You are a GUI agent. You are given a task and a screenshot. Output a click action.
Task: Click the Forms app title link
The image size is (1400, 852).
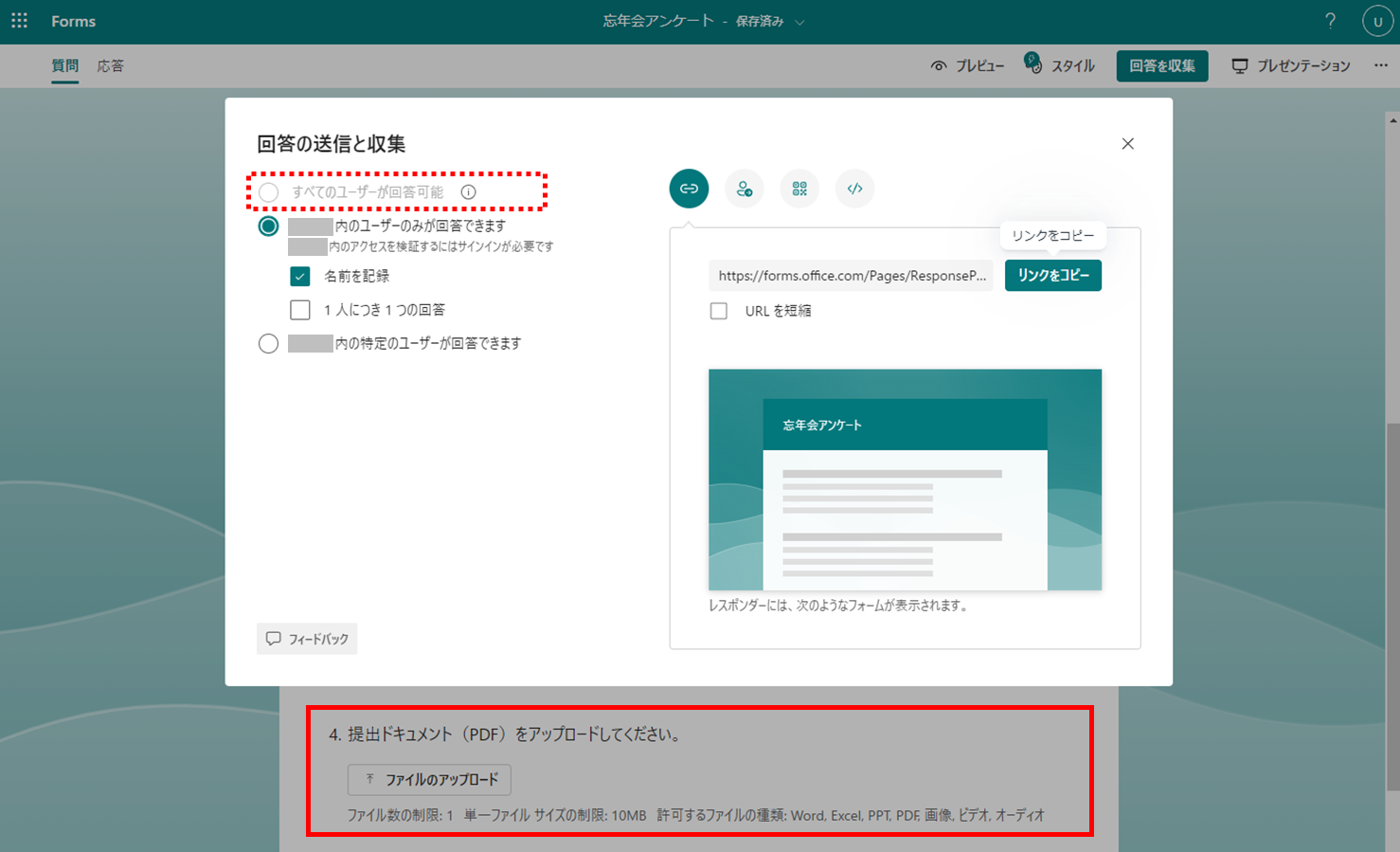pyautogui.click(x=73, y=21)
